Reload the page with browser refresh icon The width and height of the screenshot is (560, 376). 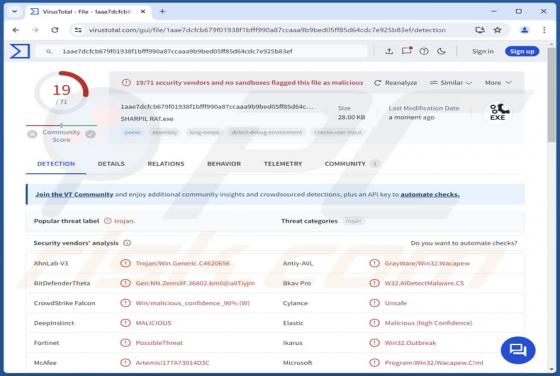(x=55, y=30)
